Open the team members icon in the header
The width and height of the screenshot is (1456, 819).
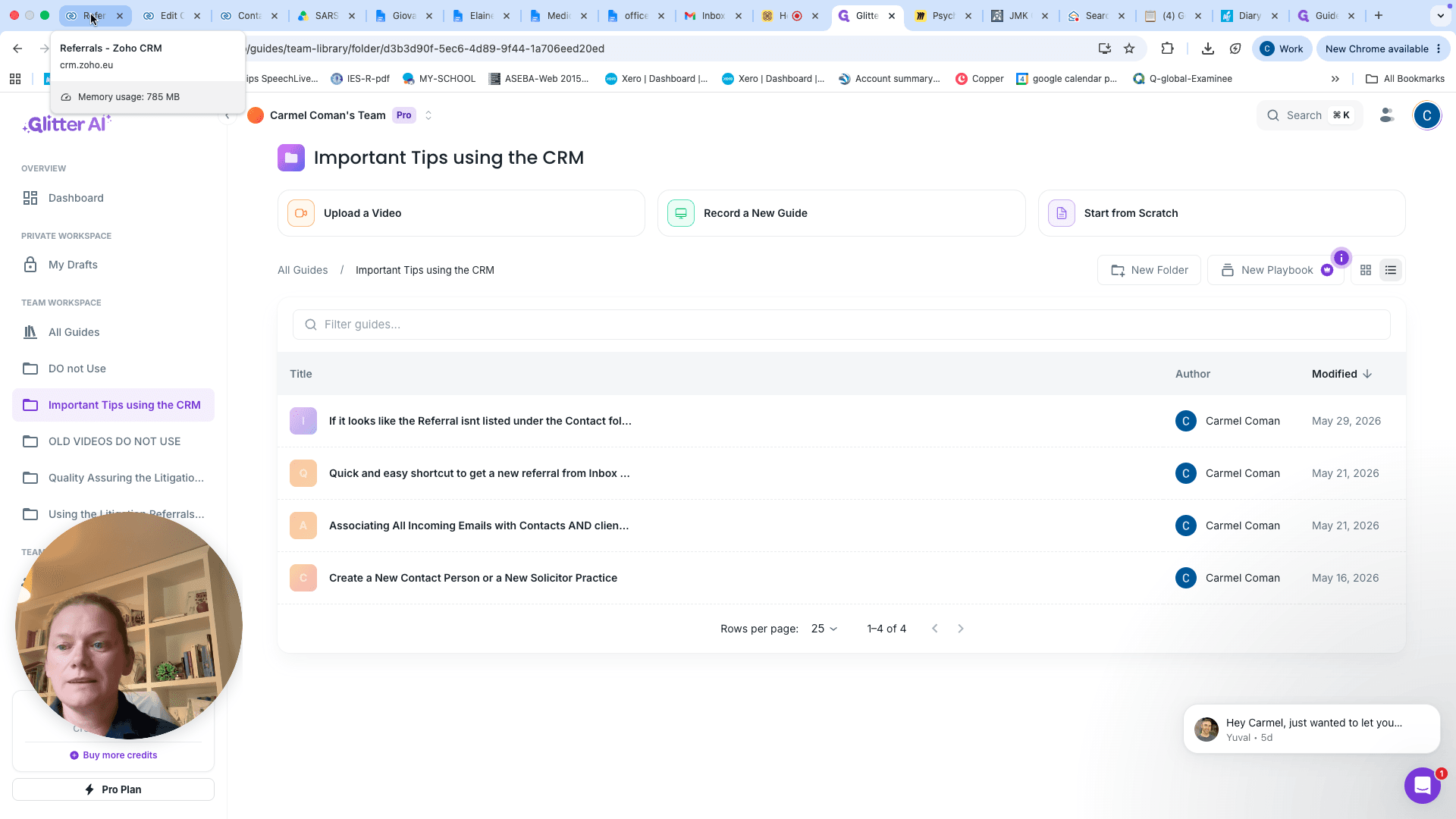(1387, 115)
